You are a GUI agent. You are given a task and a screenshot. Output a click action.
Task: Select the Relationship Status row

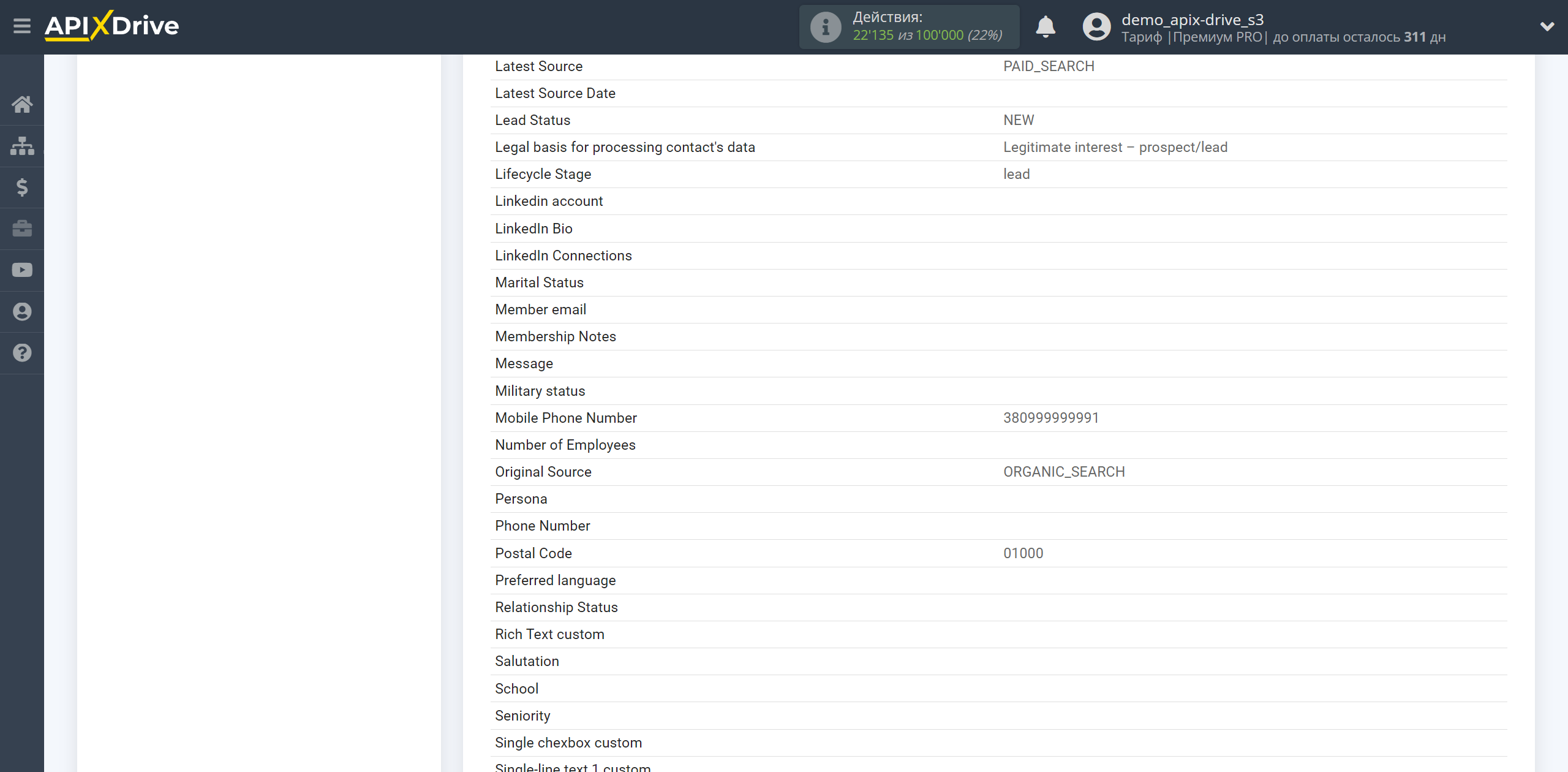pos(998,607)
